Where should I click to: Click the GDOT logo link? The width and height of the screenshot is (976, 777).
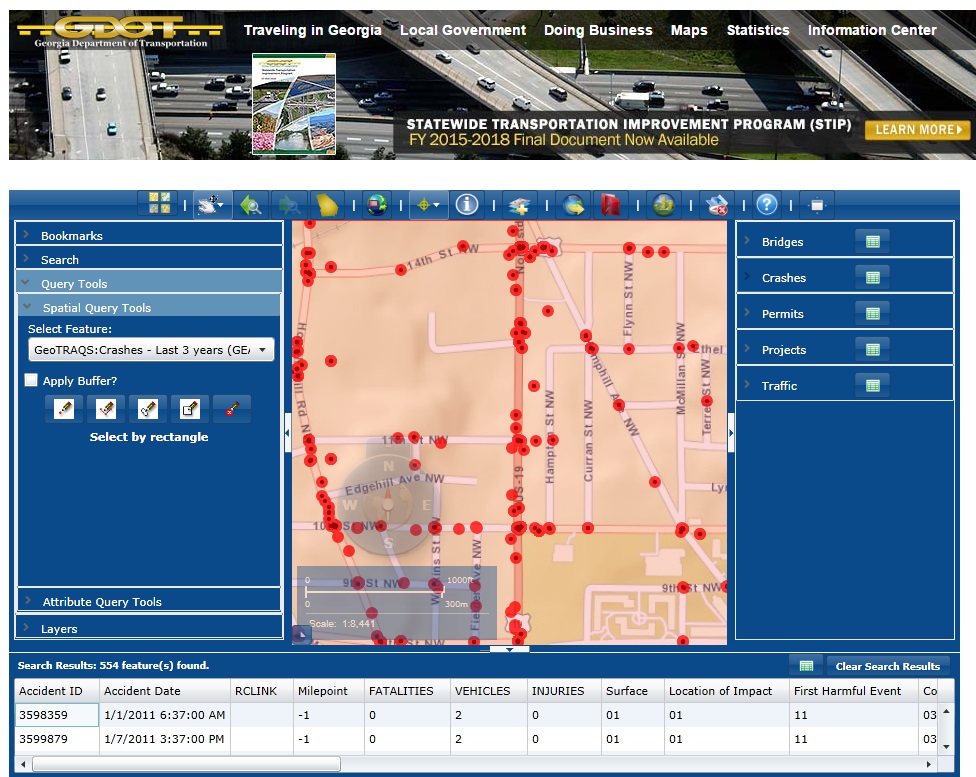[x=120, y=31]
